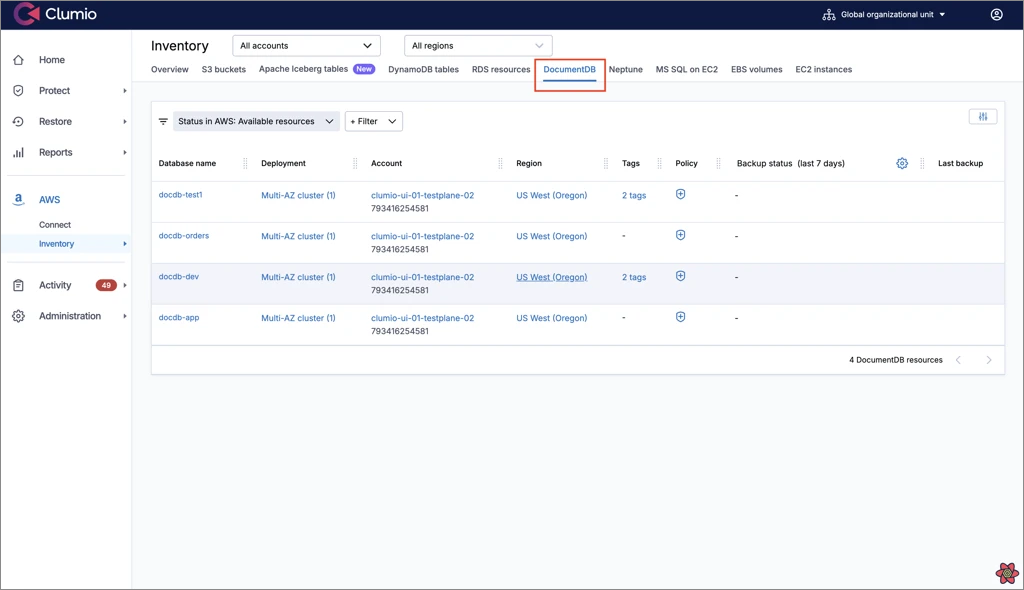The height and width of the screenshot is (590, 1024).
Task: Click the add-policy shield icon for docdb-app
Action: point(680,317)
